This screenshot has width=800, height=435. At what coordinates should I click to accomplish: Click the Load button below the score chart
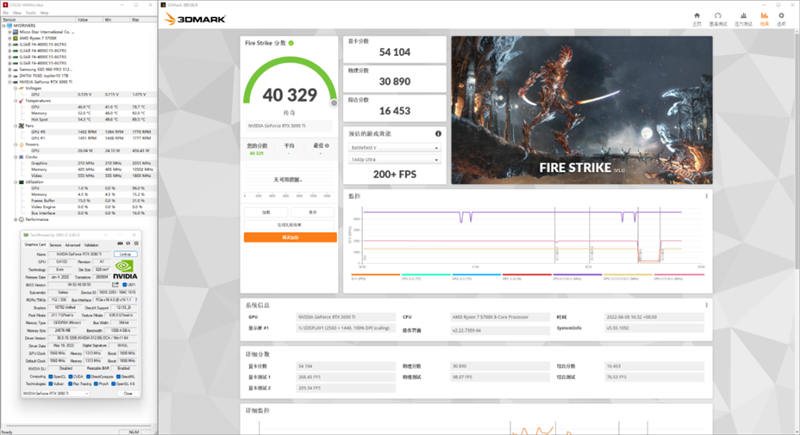tap(266, 212)
